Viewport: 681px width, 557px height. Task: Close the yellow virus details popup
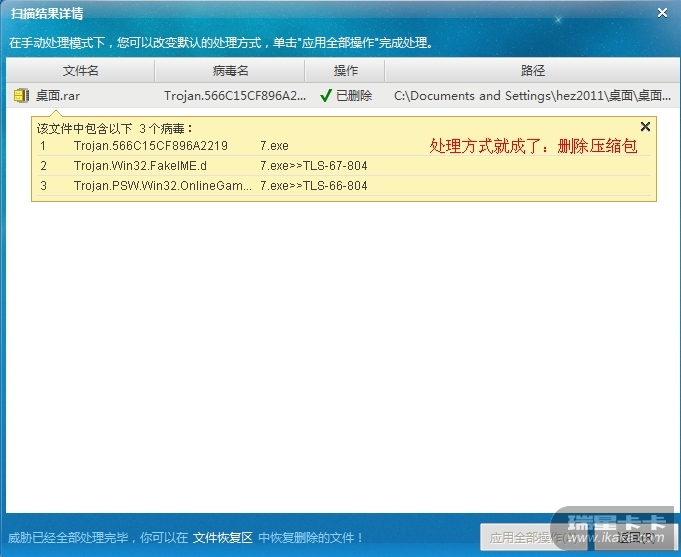pos(645,126)
